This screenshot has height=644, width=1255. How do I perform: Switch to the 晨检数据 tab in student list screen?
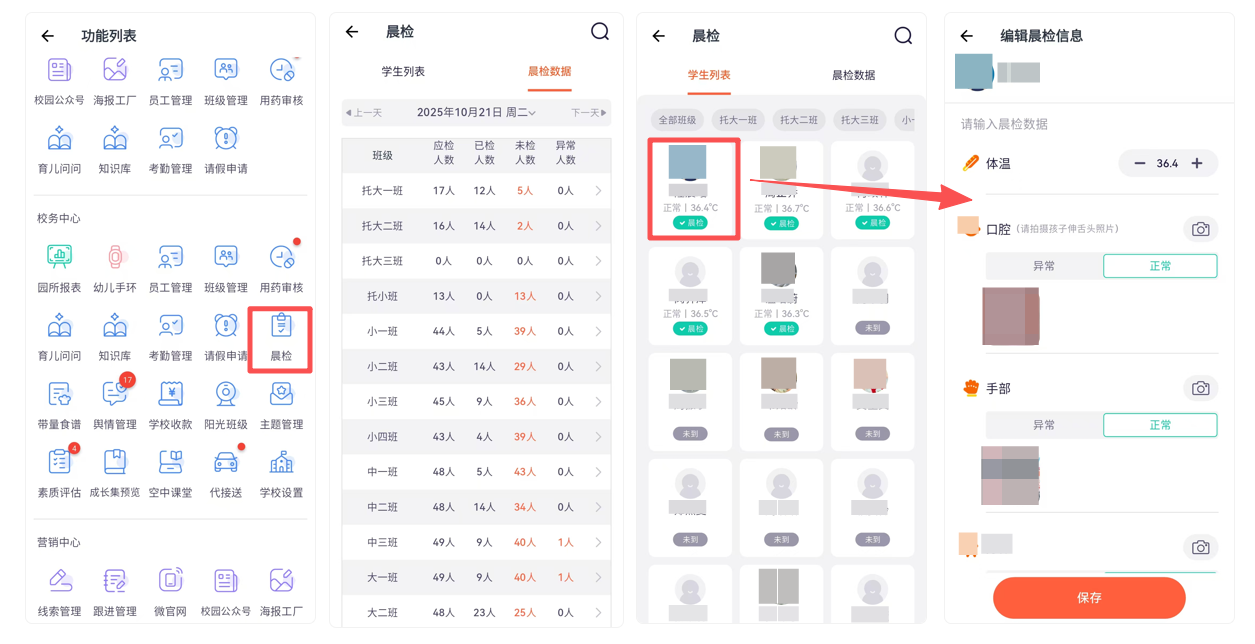click(853, 75)
